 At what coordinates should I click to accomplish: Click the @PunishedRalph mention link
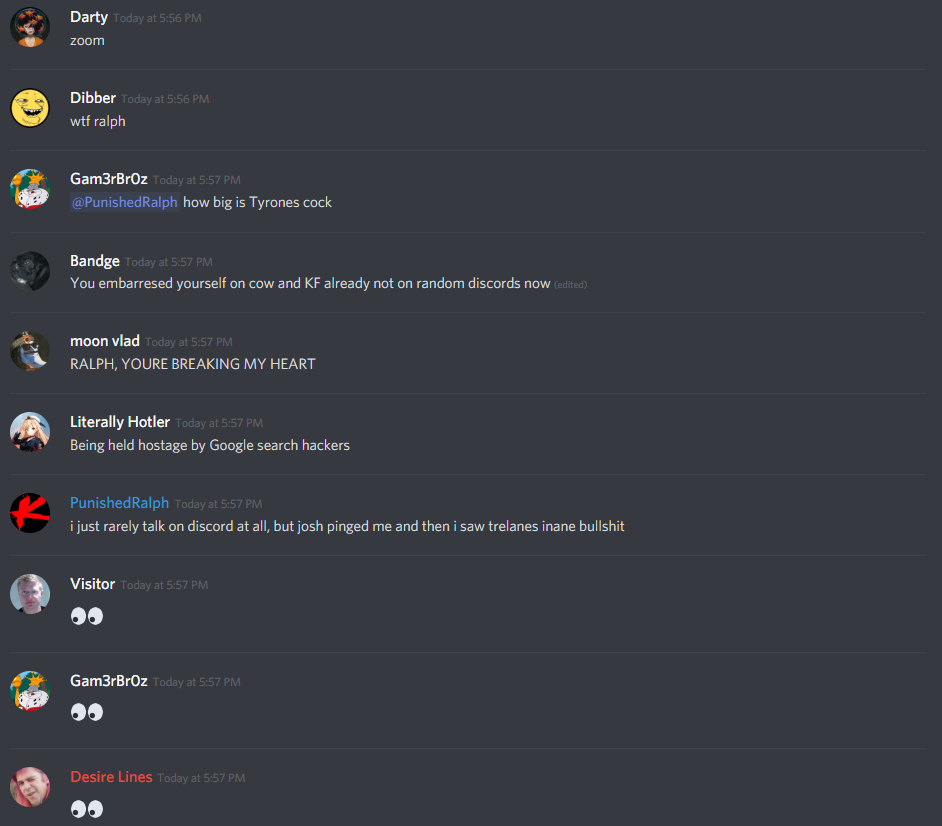pos(125,202)
